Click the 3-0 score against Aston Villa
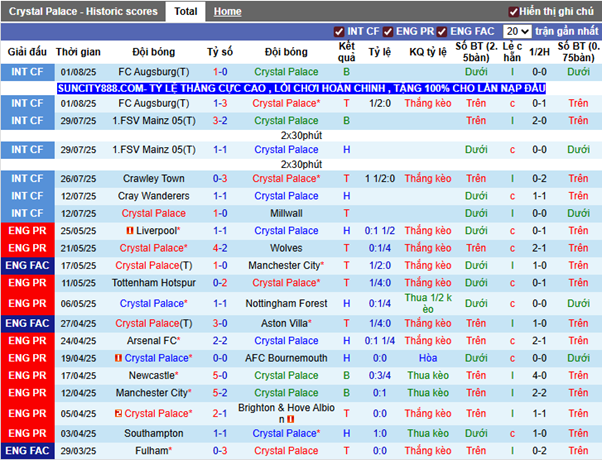 (220, 323)
